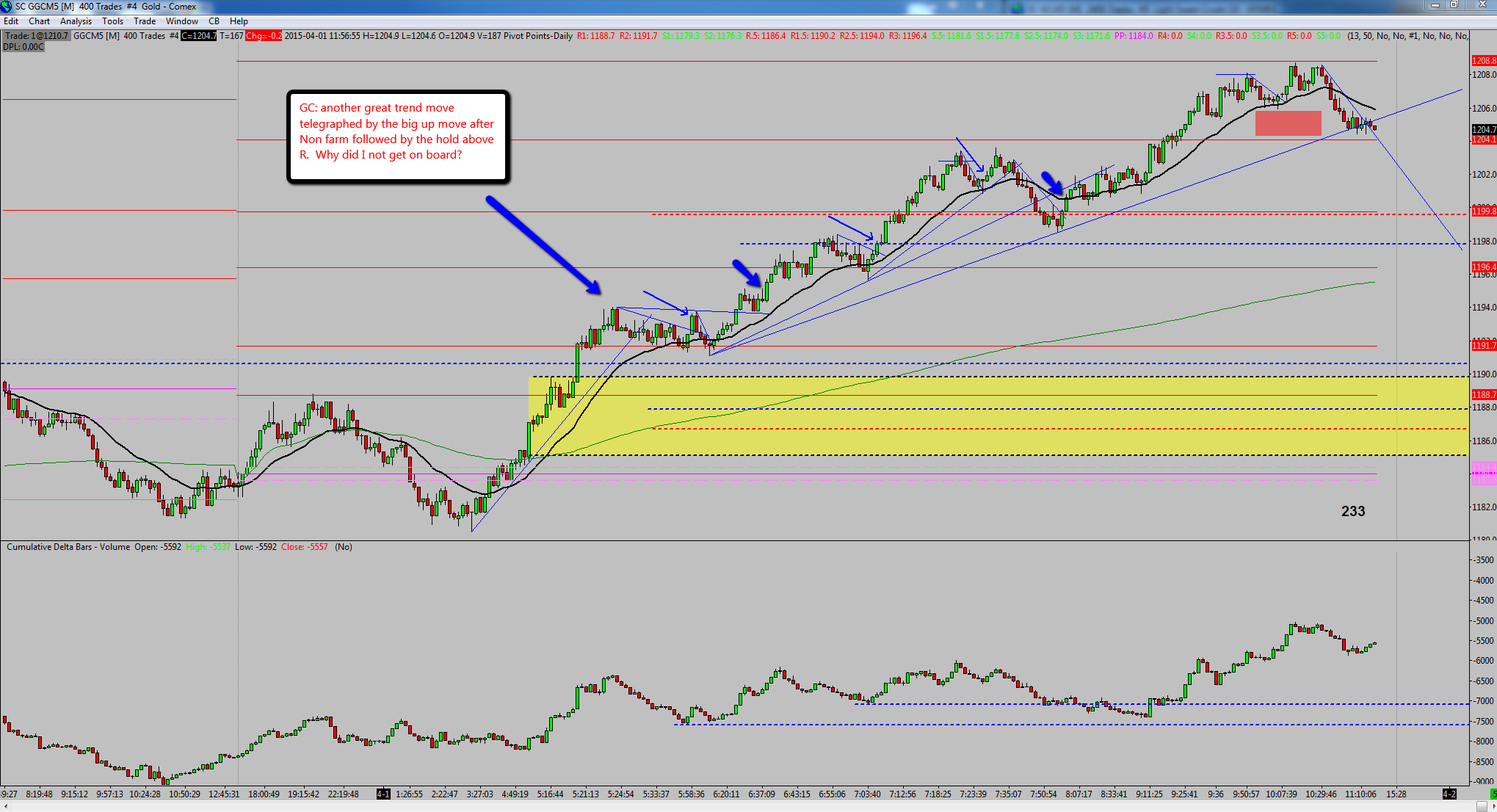The image size is (1497, 812).
Task: Click the red 1208.8 price tag on scale
Action: (x=1484, y=61)
